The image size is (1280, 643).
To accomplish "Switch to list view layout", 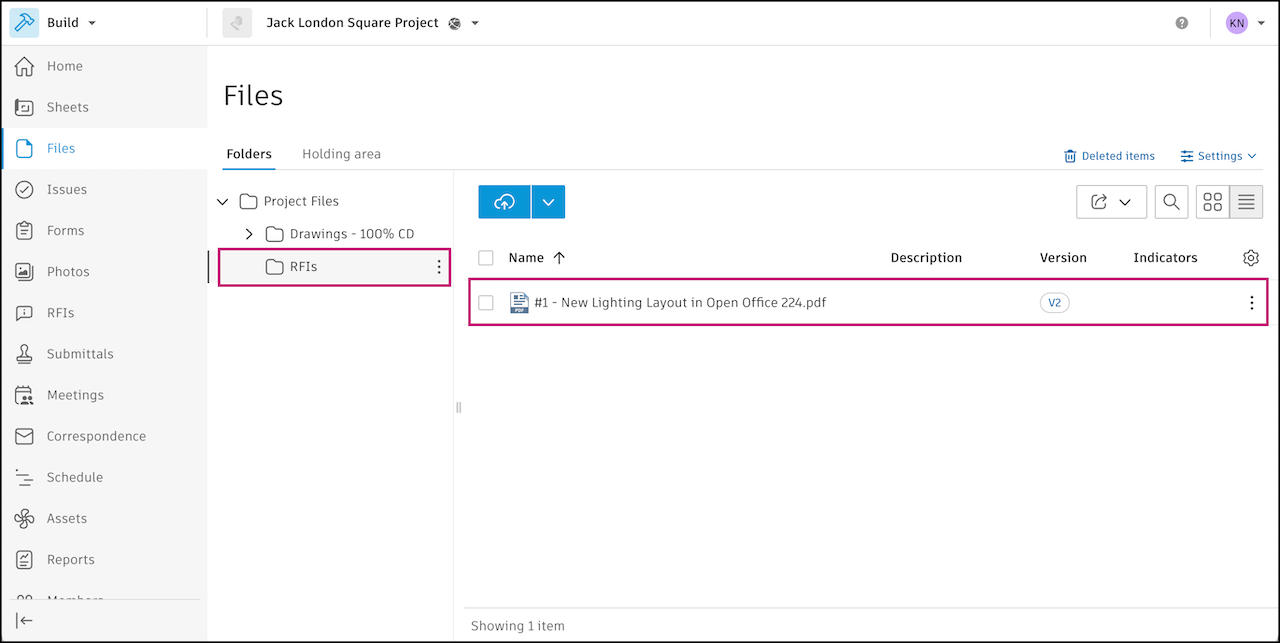I will tap(1246, 202).
